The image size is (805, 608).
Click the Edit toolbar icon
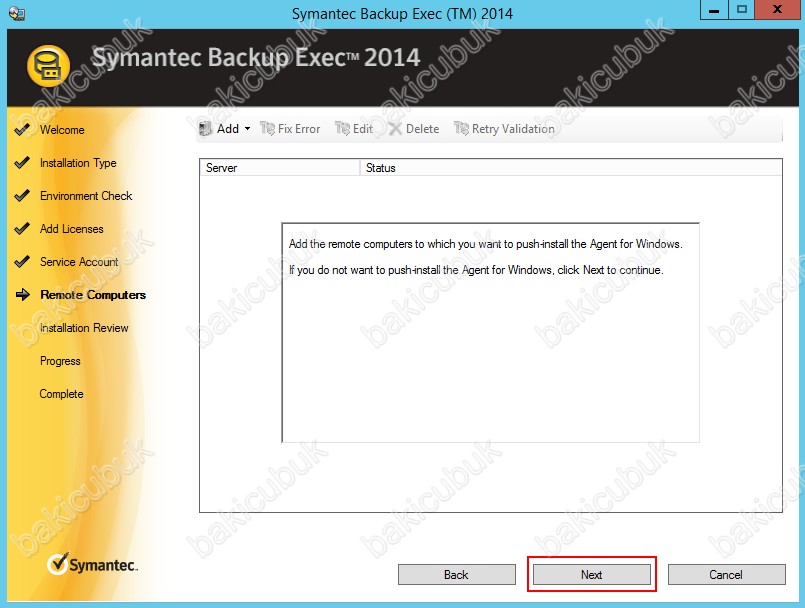click(x=342, y=128)
